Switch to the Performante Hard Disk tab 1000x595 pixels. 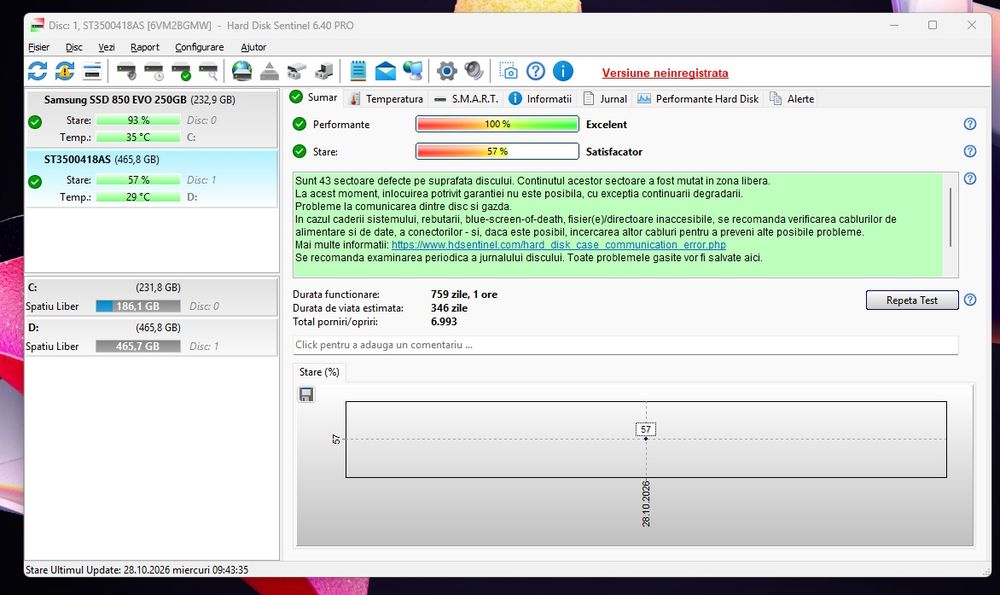[698, 99]
